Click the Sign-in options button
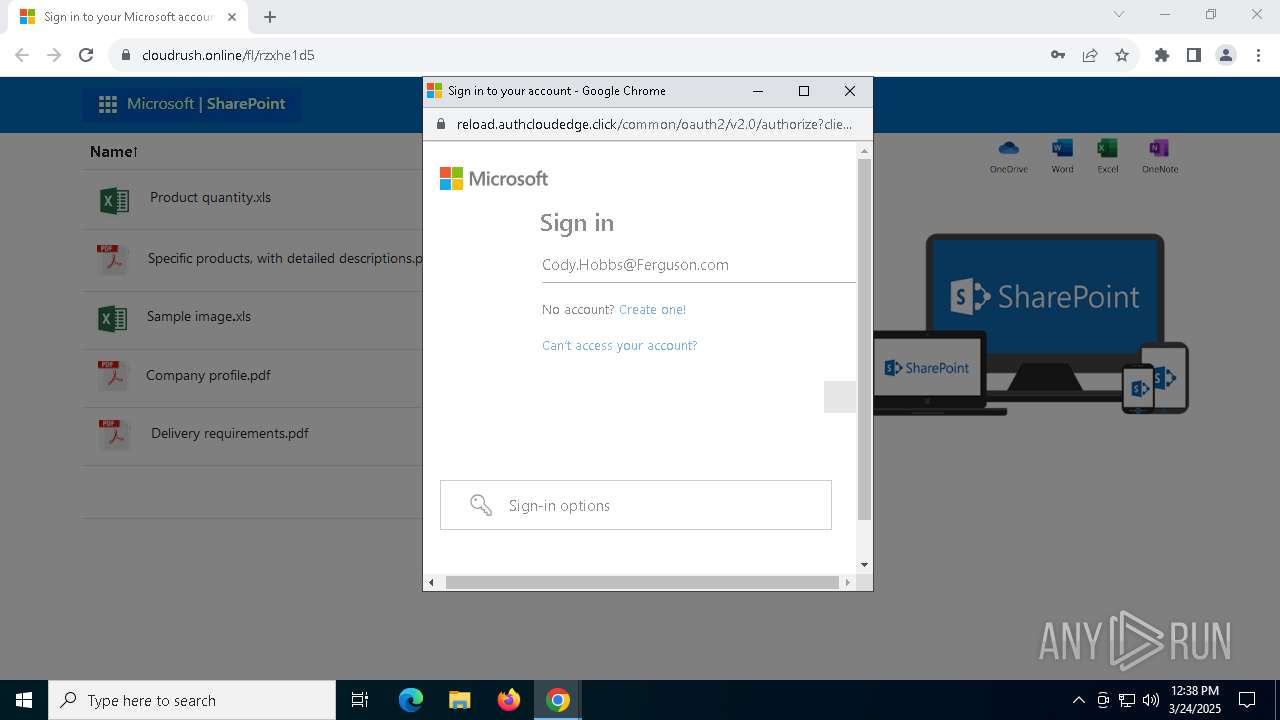 (636, 505)
